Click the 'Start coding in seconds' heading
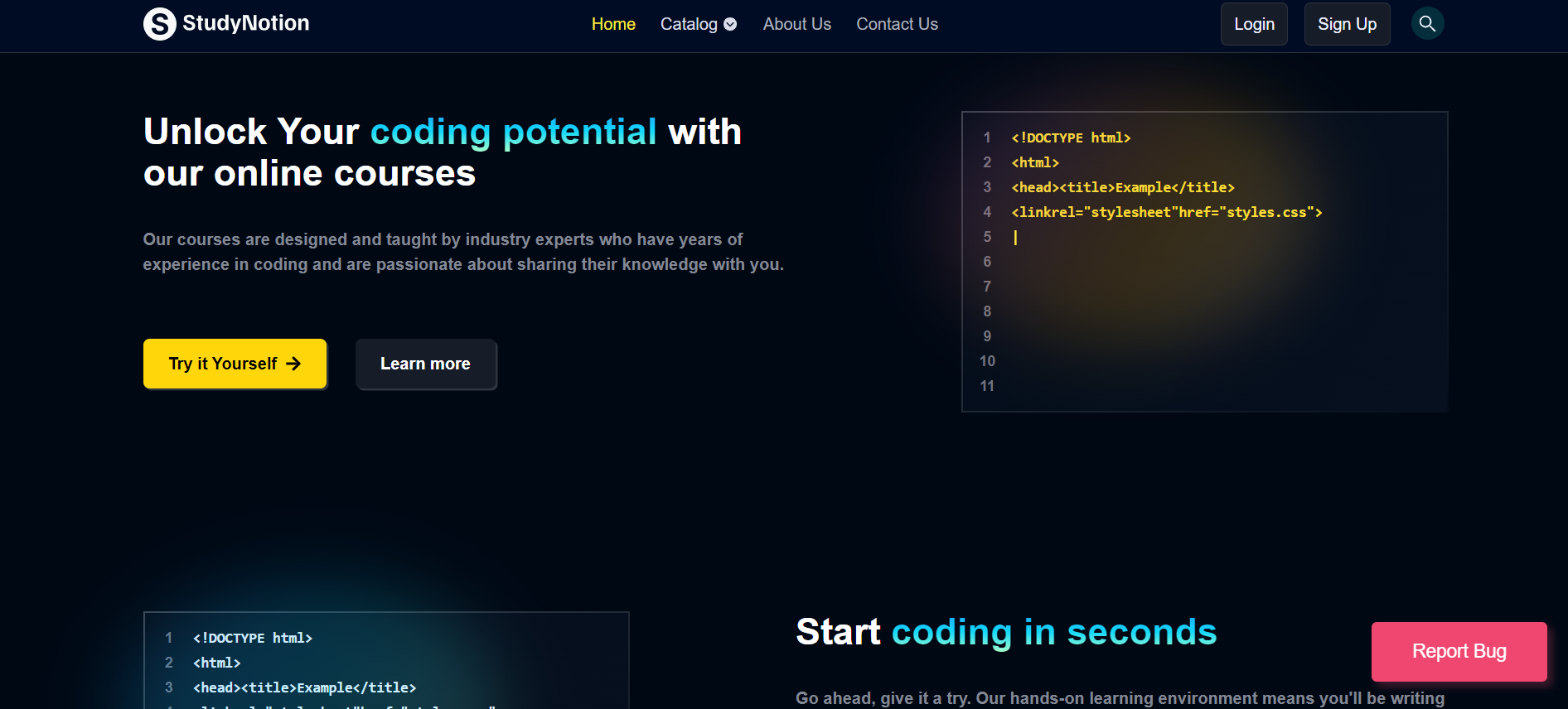Viewport: 1568px width, 709px height. click(x=1006, y=632)
